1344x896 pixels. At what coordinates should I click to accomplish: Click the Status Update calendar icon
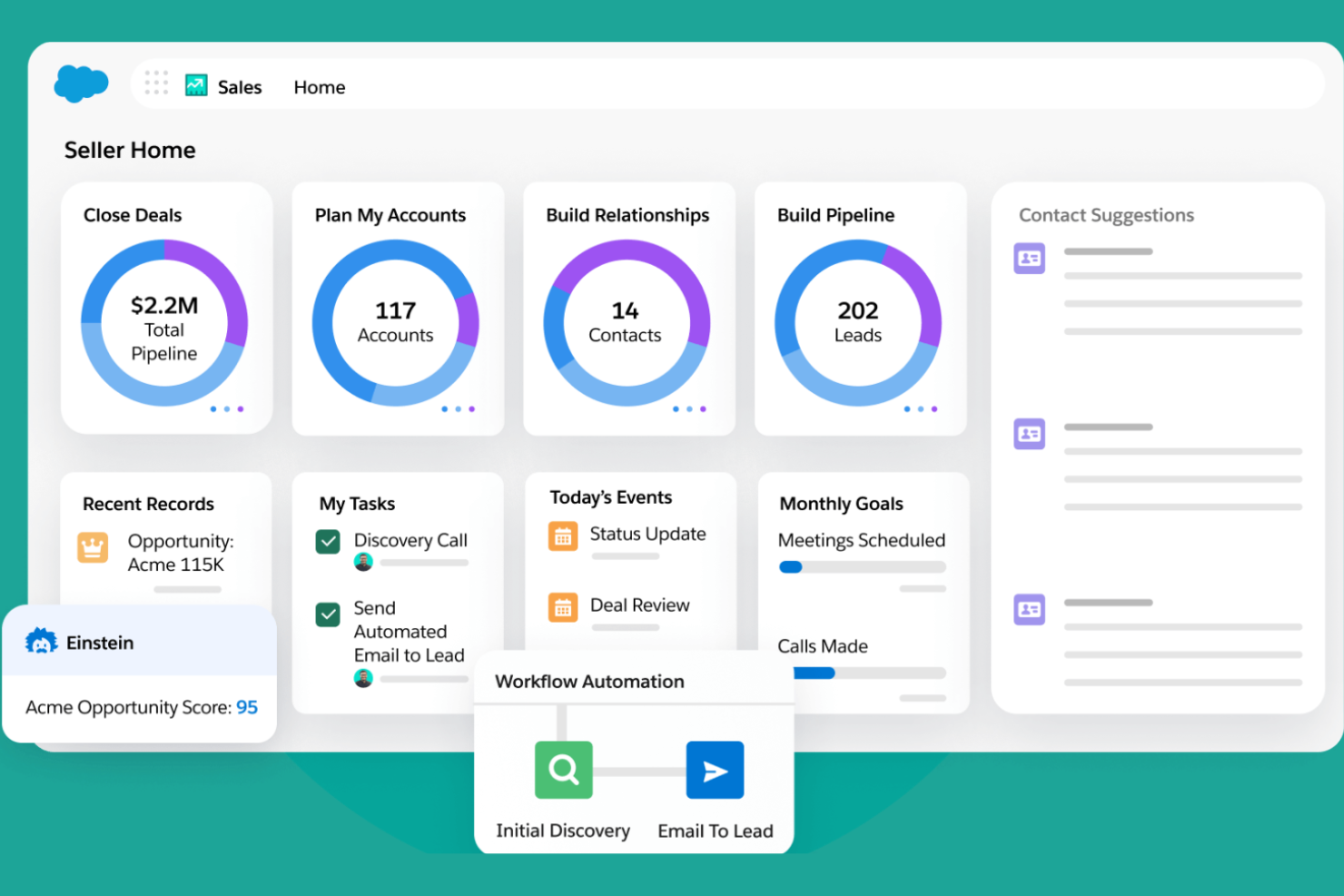tap(563, 537)
